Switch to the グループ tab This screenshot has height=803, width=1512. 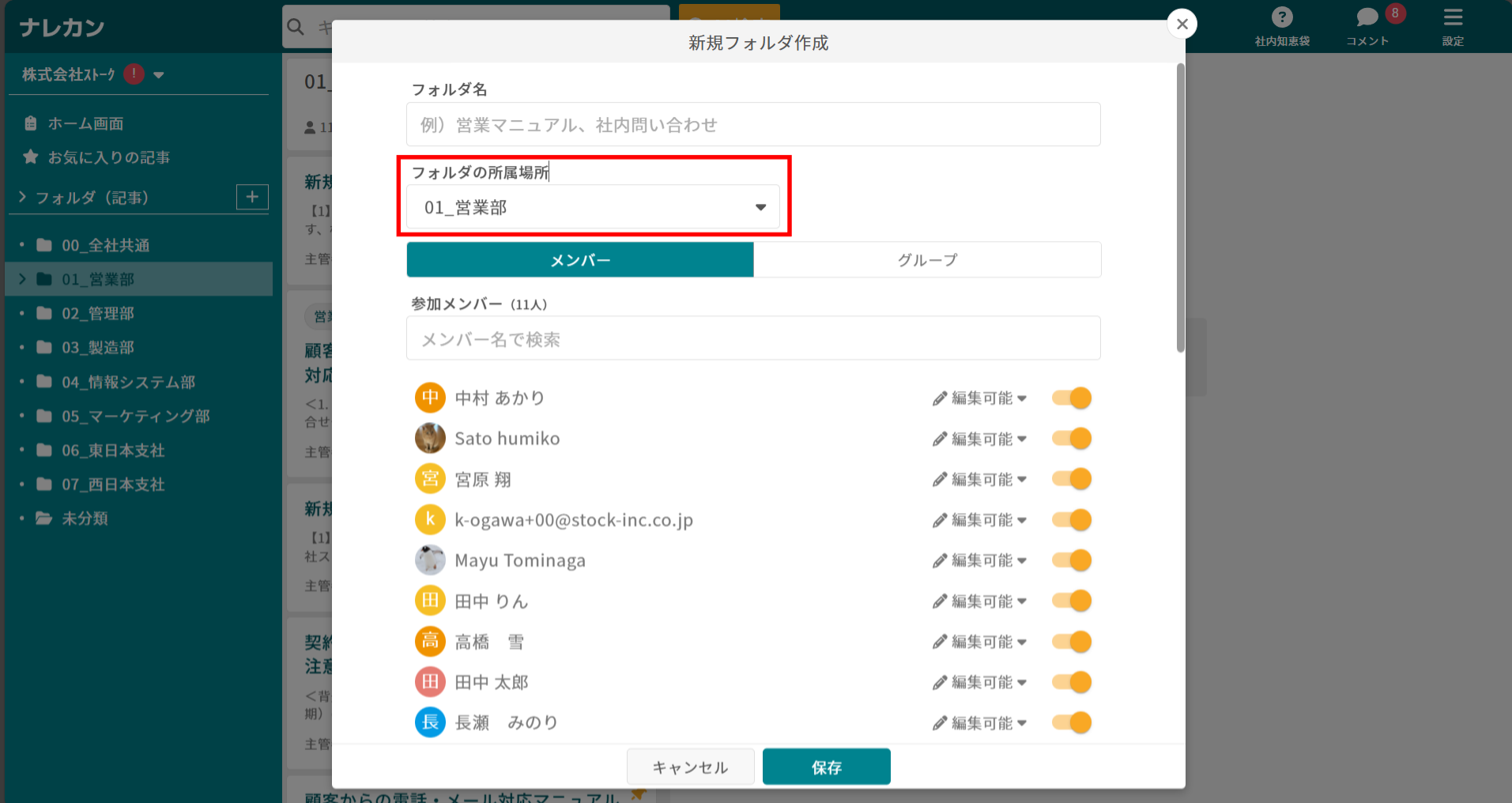(926, 259)
